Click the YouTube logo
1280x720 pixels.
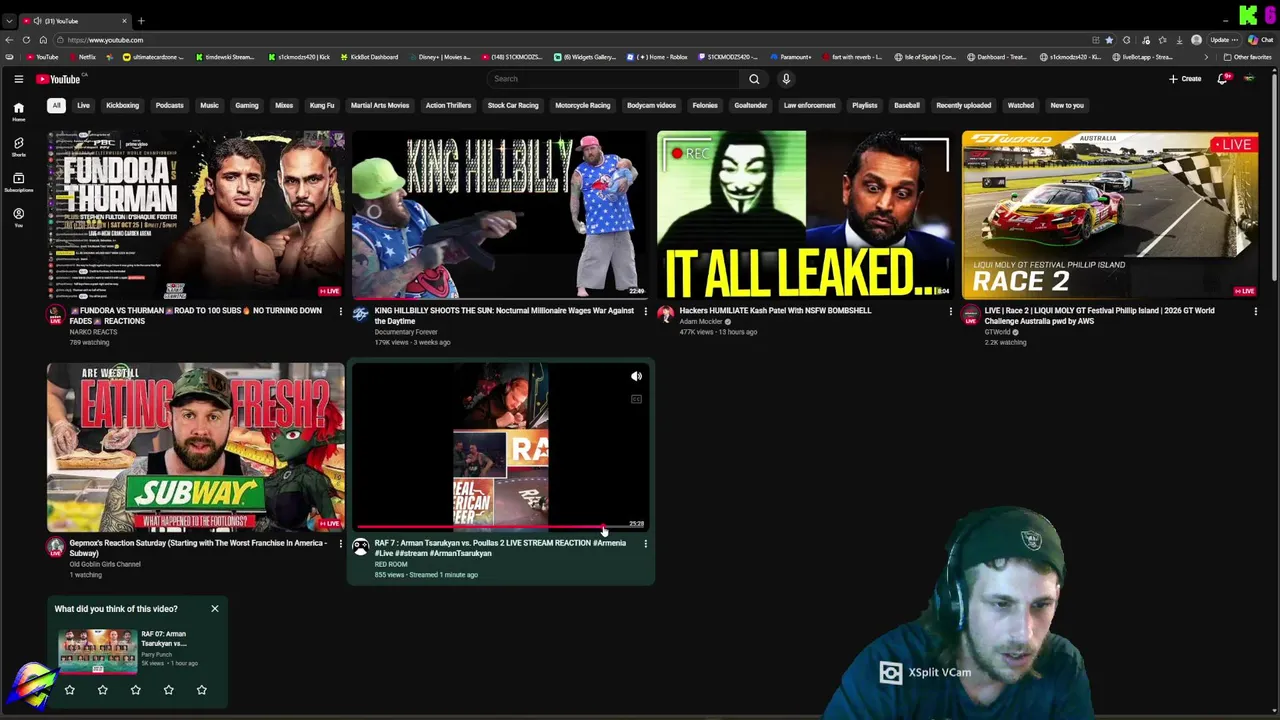(59, 79)
